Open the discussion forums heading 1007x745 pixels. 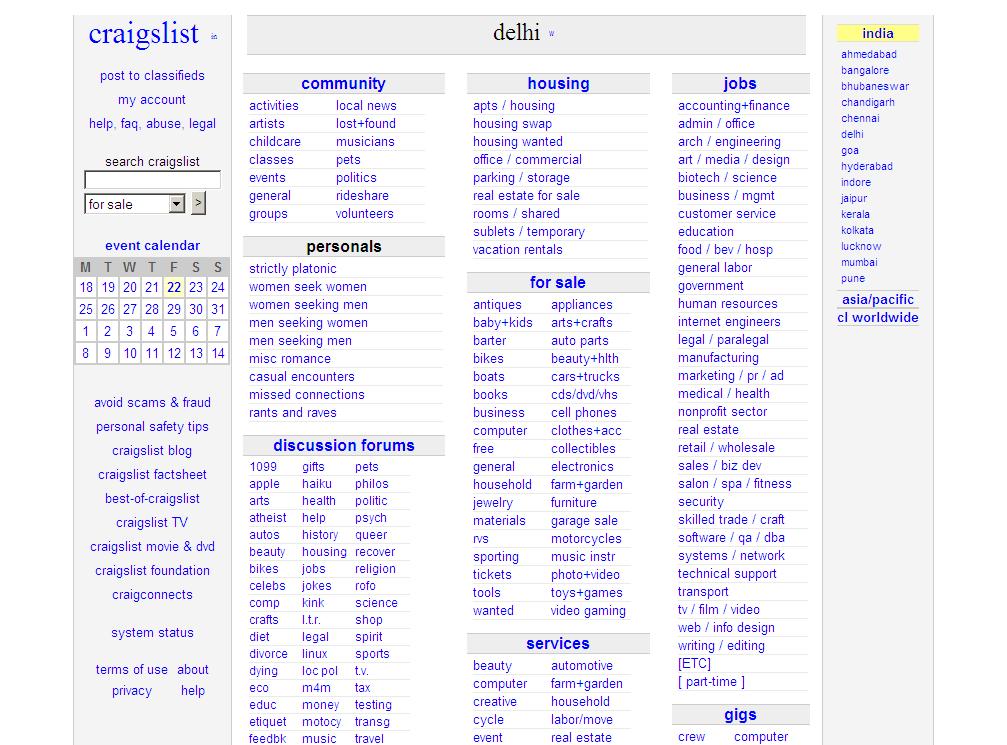(344, 446)
